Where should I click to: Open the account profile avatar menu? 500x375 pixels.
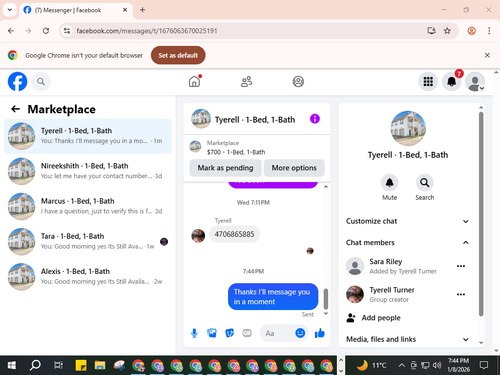[x=475, y=81]
